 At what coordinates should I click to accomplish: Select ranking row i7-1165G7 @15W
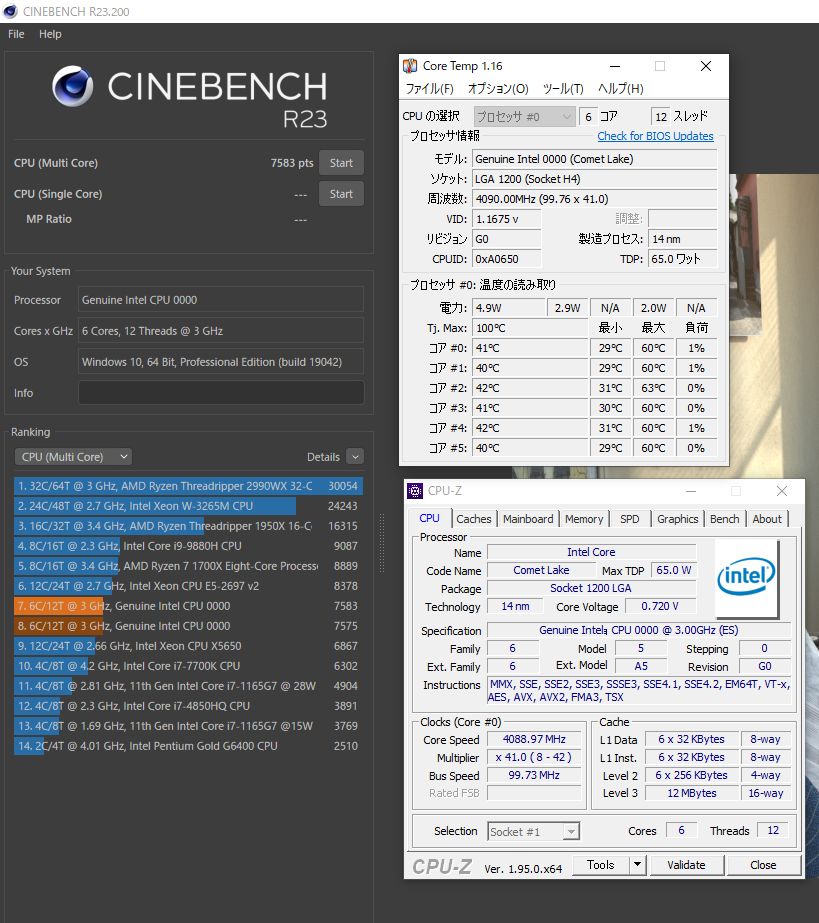(188, 726)
